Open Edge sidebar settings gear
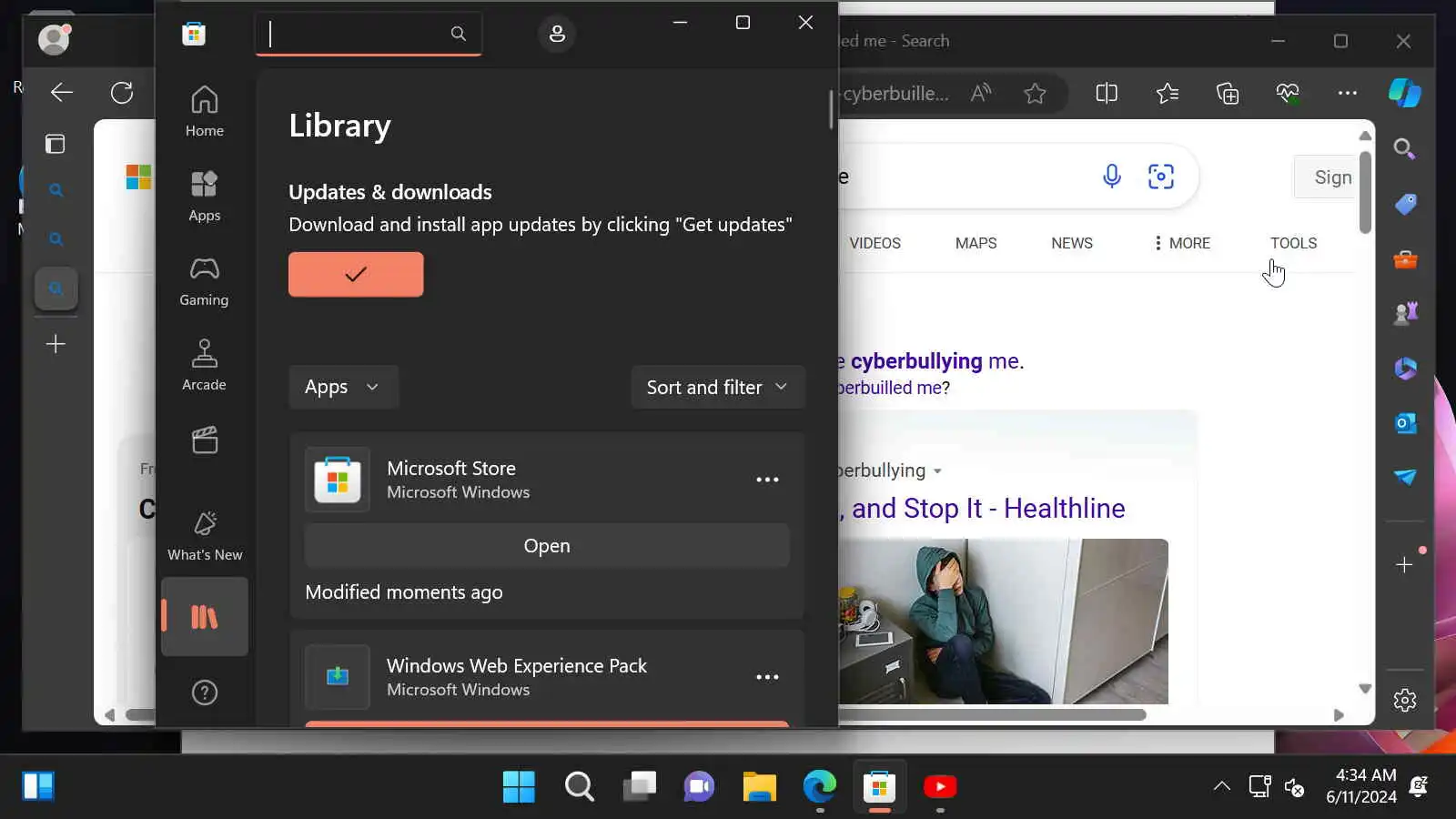This screenshot has width=1456, height=819. [1405, 700]
